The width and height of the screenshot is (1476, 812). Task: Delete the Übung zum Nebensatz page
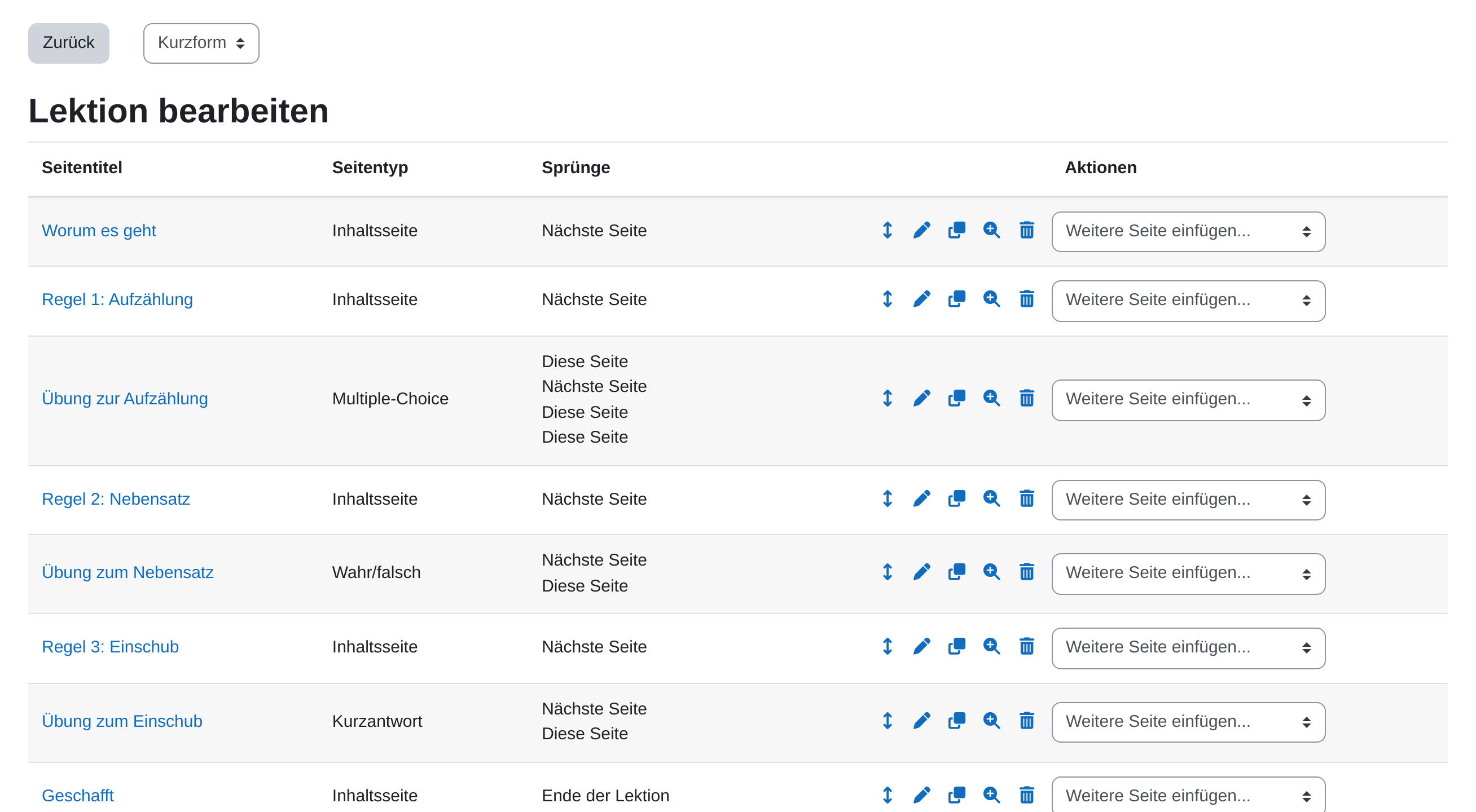tap(1026, 572)
